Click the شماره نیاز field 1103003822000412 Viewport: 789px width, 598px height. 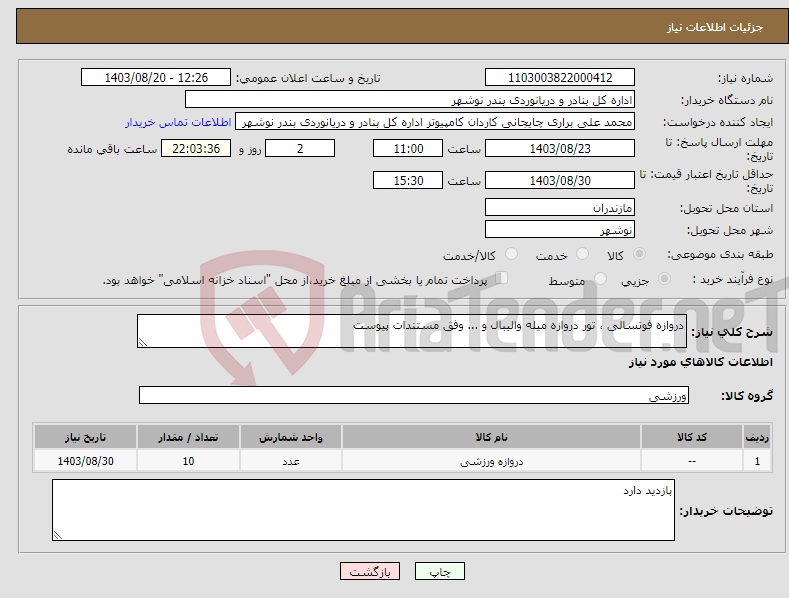point(560,78)
